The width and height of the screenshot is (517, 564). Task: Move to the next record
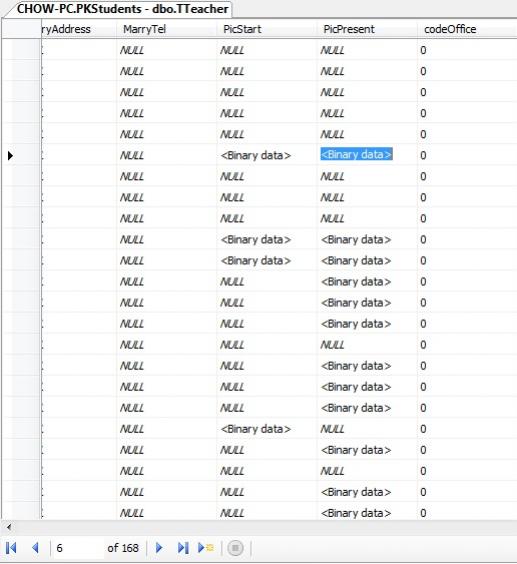159,548
